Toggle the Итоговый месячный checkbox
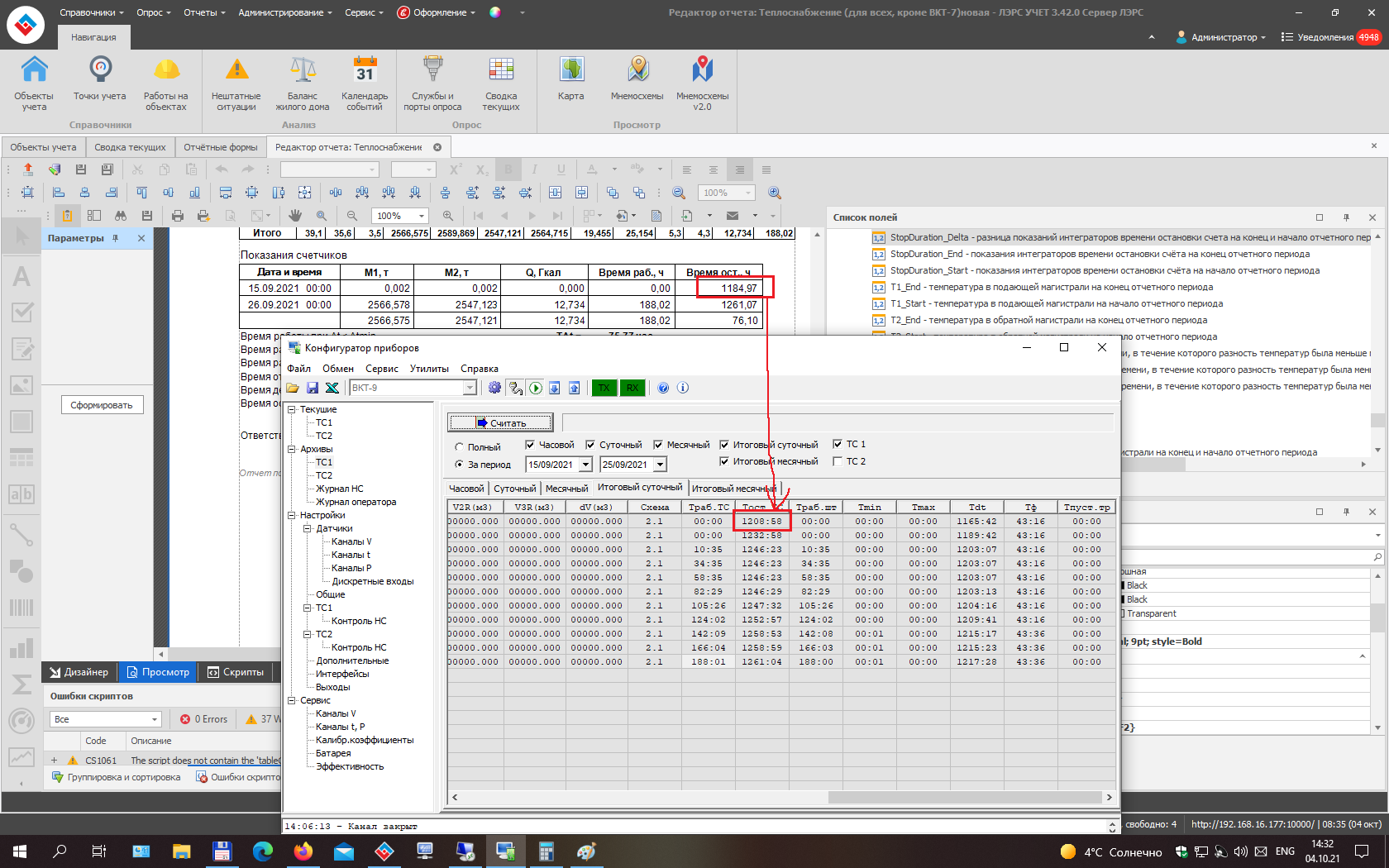The width and height of the screenshot is (1389, 868). tap(724, 461)
